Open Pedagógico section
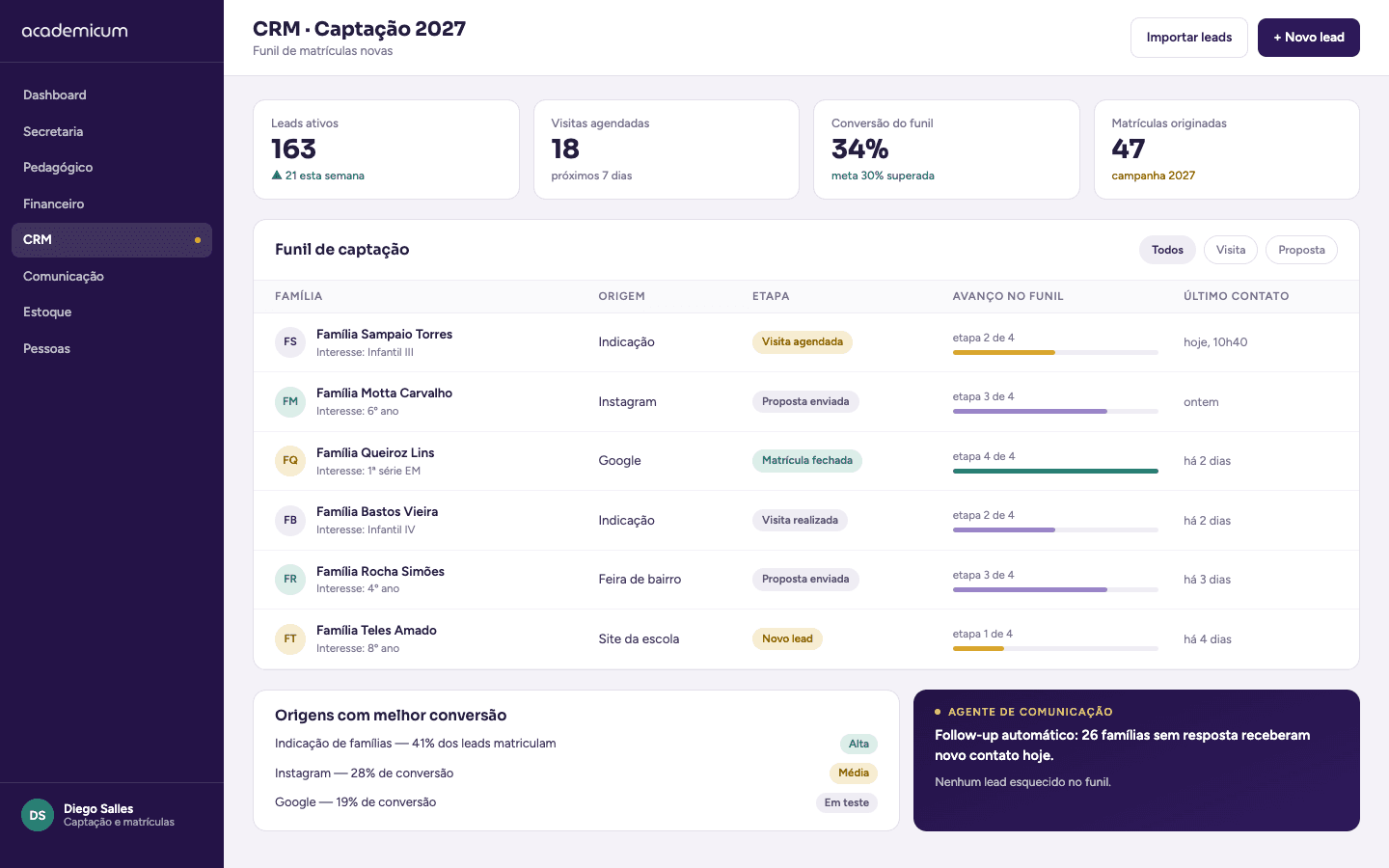The height and width of the screenshot is (868, 1389). click(112, 167)
